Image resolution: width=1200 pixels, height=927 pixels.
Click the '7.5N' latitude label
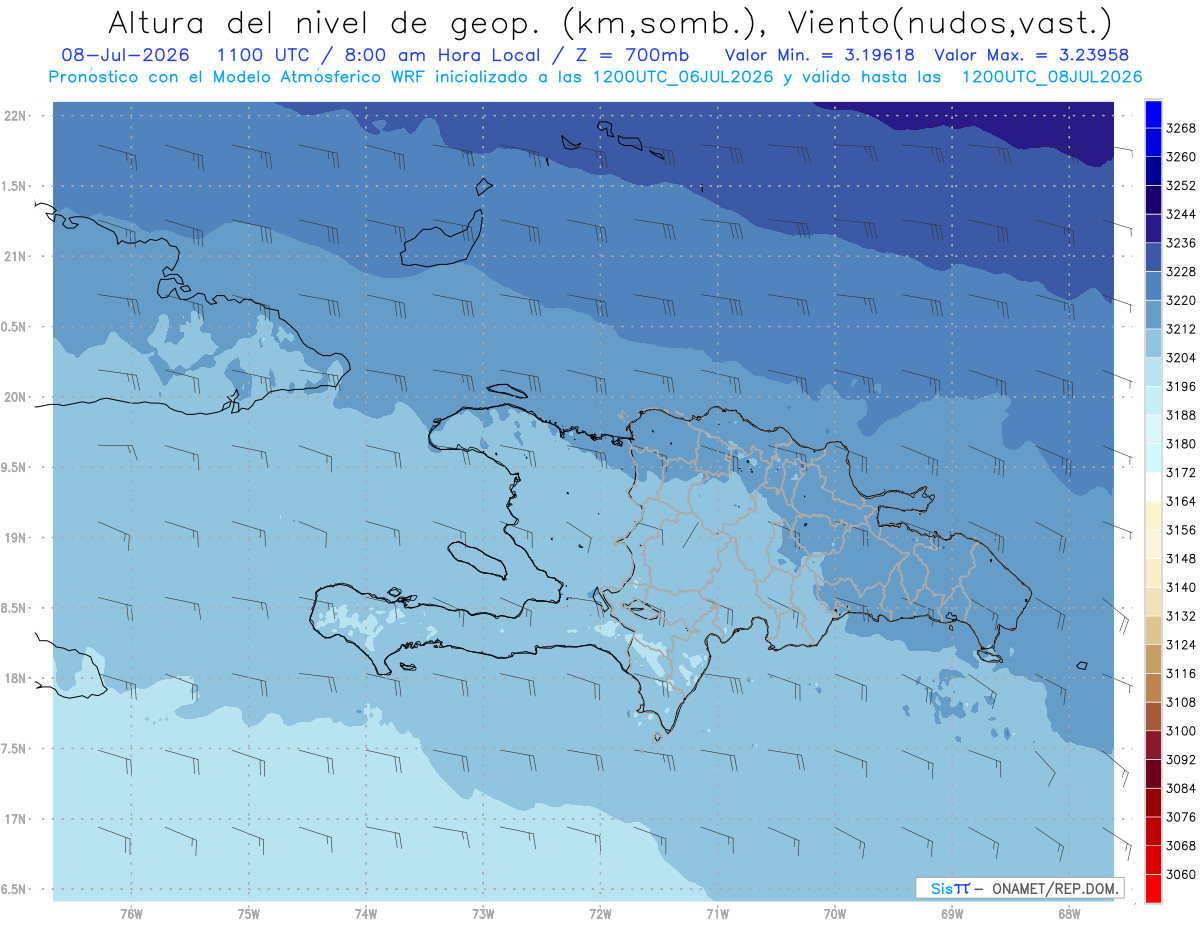point(15,749)
